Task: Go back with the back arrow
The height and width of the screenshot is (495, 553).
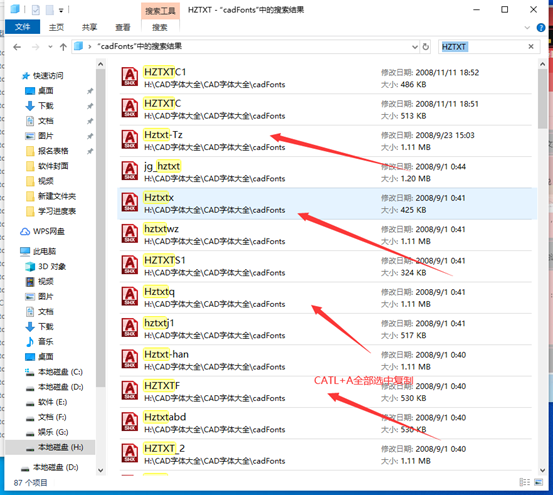Action: pyautogui.click(x=17, y=47)
